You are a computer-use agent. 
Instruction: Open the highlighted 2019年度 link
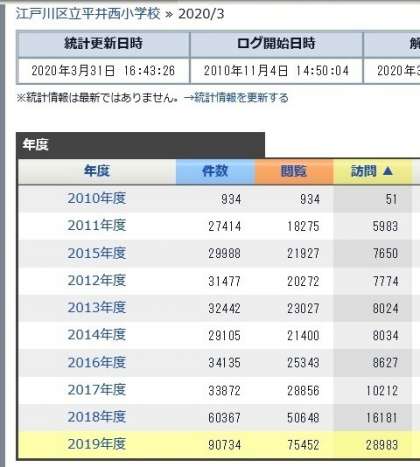tap(97, 444)
